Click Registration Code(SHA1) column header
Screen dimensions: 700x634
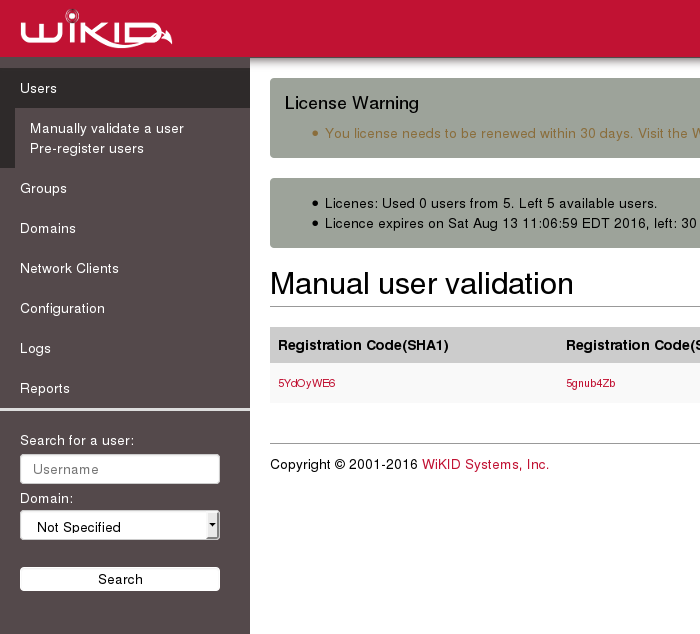point(363,345)
